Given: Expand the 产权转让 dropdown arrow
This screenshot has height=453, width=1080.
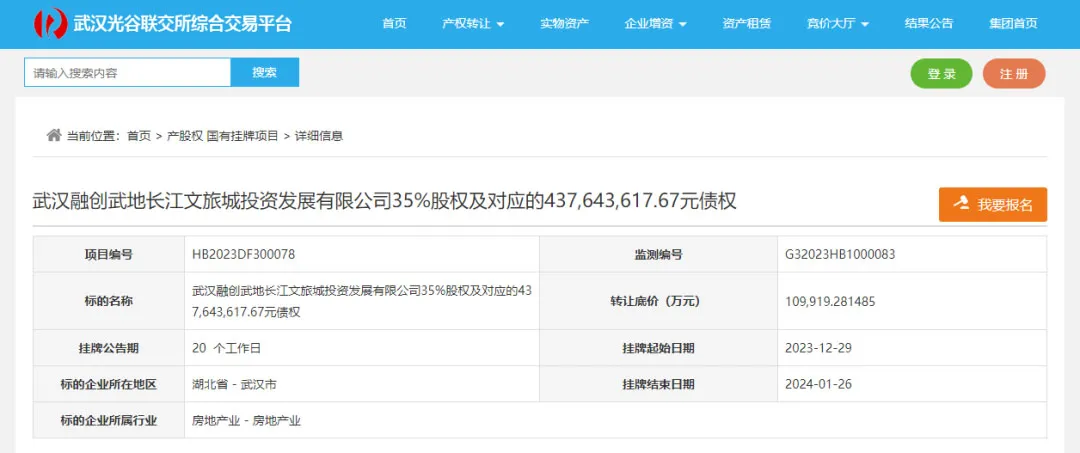Looking at the screenshot, I should pyautogui.click(x=501, y=24).
